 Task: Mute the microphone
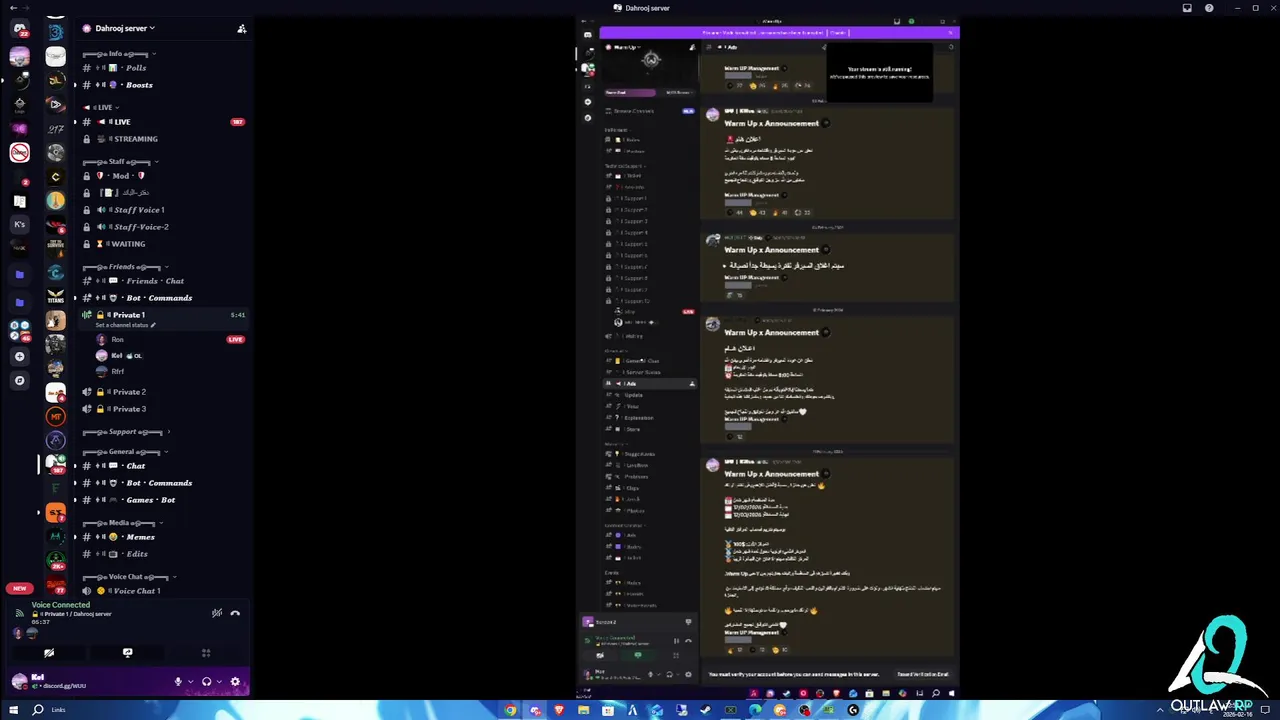pyautogui.click(x=178, y=682)
